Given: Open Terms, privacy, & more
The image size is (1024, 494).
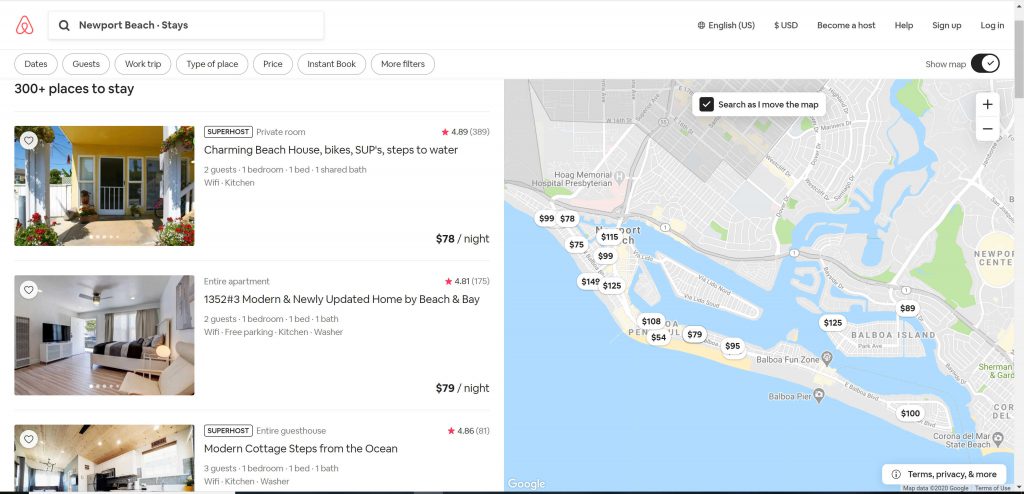Looking at the screenshot, I should (x=944, y=474).
